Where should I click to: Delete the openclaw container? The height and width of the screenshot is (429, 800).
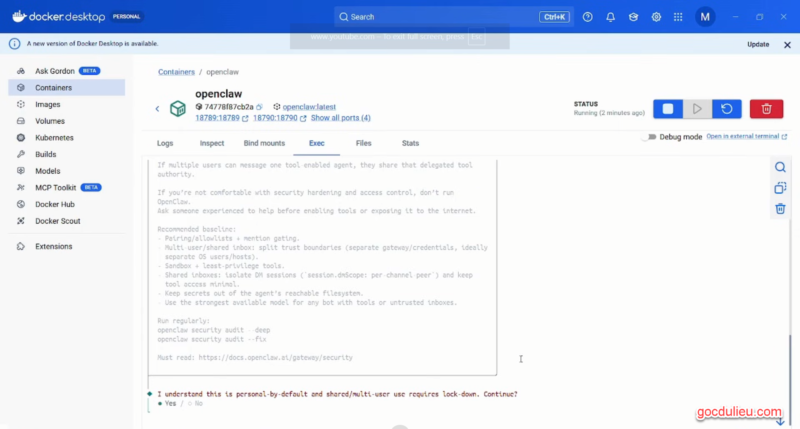(766, 108)
